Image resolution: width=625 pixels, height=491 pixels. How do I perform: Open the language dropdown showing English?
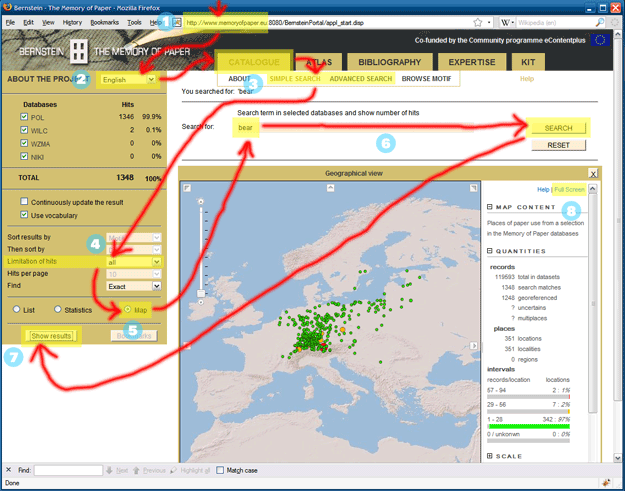[x=128, y=80]
